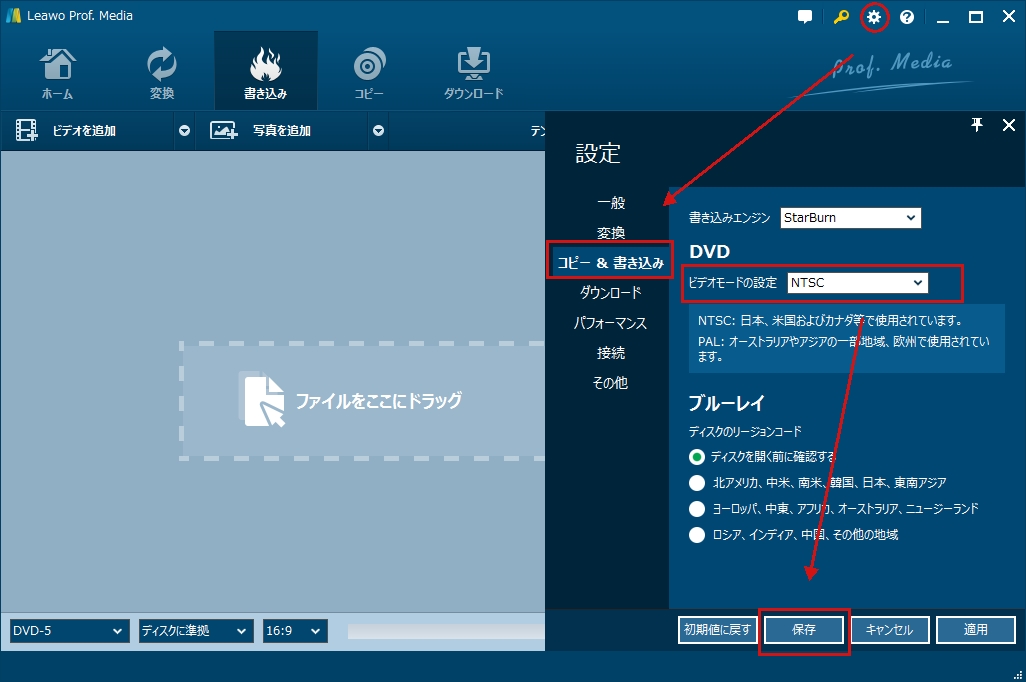Click the Leawo app logo icon
The width and height of the screenshot is (1026, 682).
13,15
